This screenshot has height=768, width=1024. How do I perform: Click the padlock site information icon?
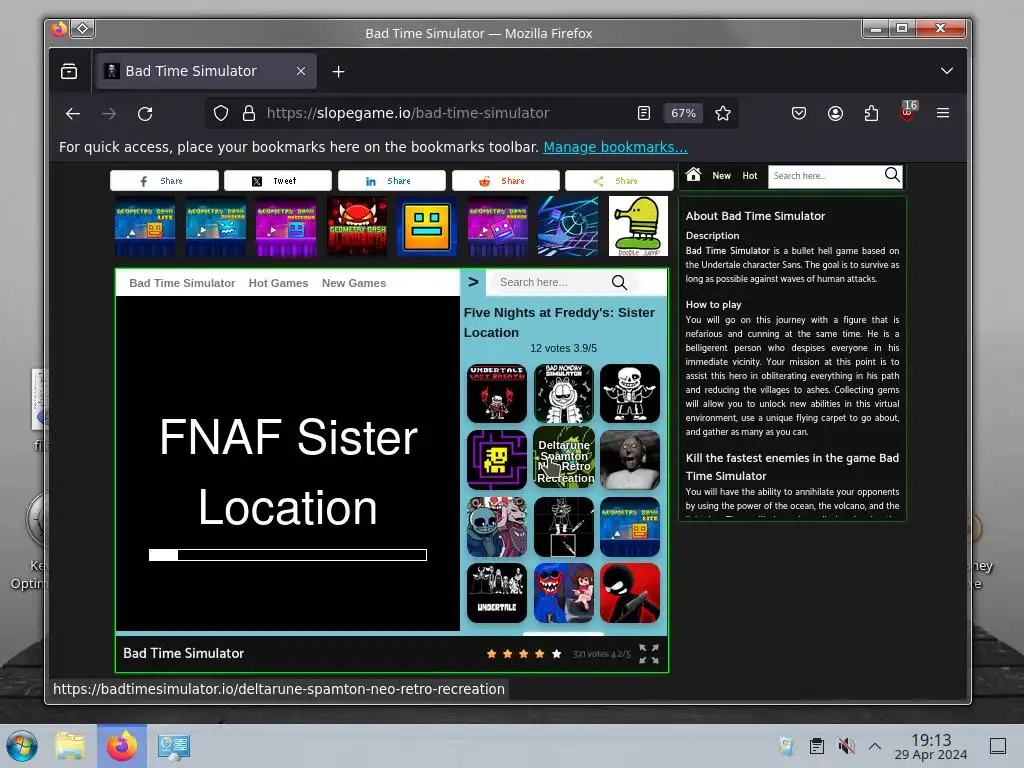pyautogui.click(x=249, y=114)
